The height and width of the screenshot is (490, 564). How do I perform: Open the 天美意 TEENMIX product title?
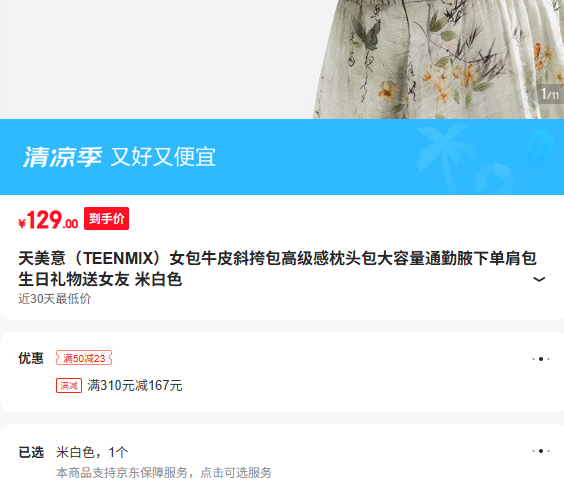(277, 268)
